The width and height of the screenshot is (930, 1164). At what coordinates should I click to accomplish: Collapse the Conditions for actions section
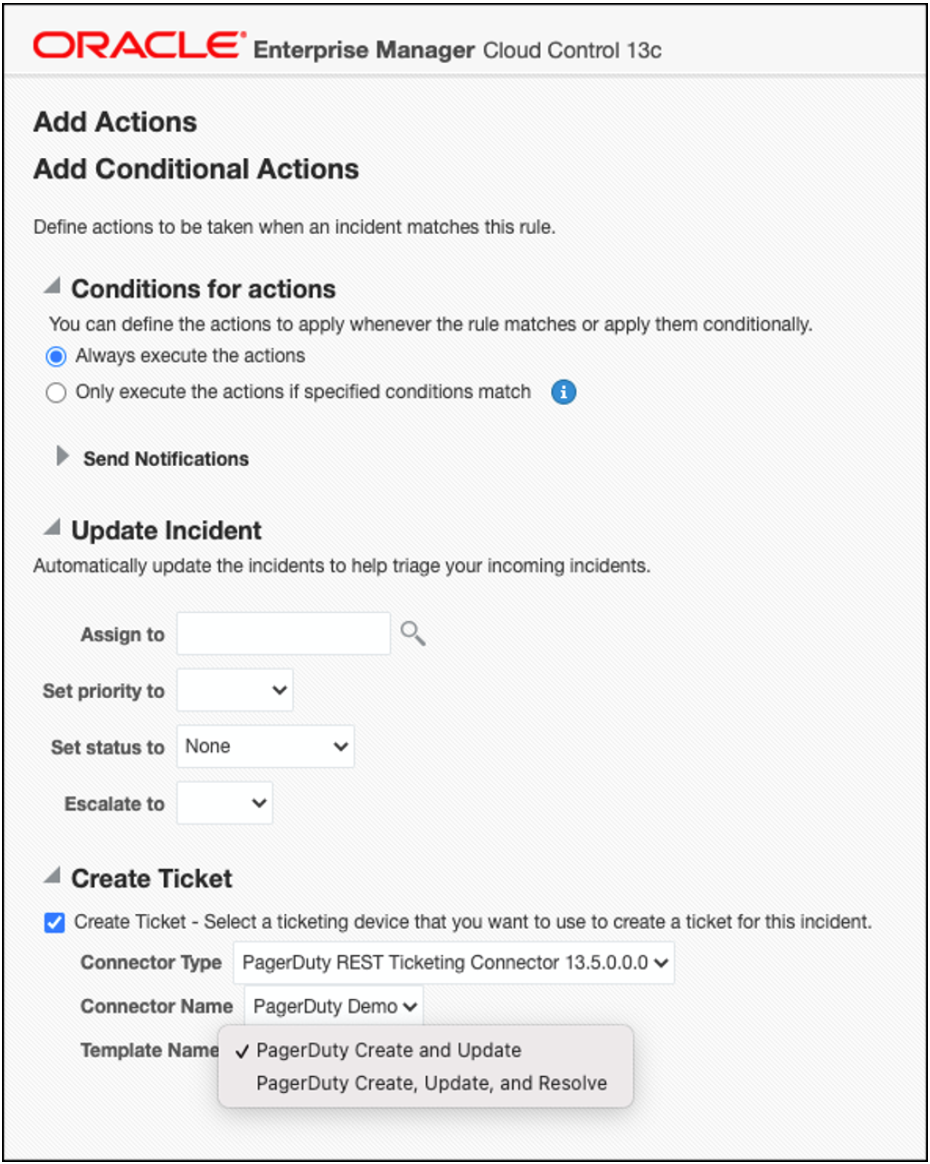tap(52, 287)
